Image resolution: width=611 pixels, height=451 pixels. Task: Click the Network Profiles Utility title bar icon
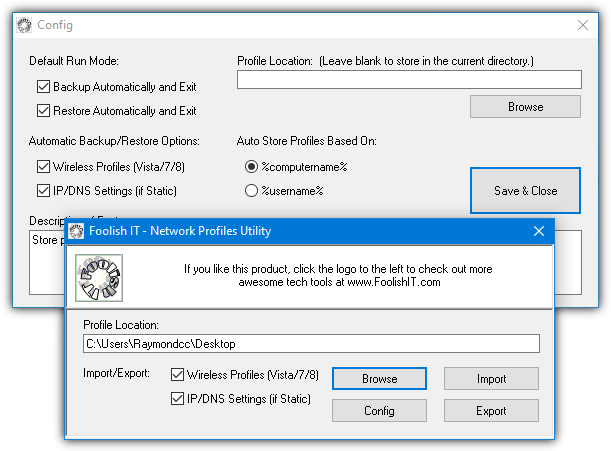pos(76,231)
